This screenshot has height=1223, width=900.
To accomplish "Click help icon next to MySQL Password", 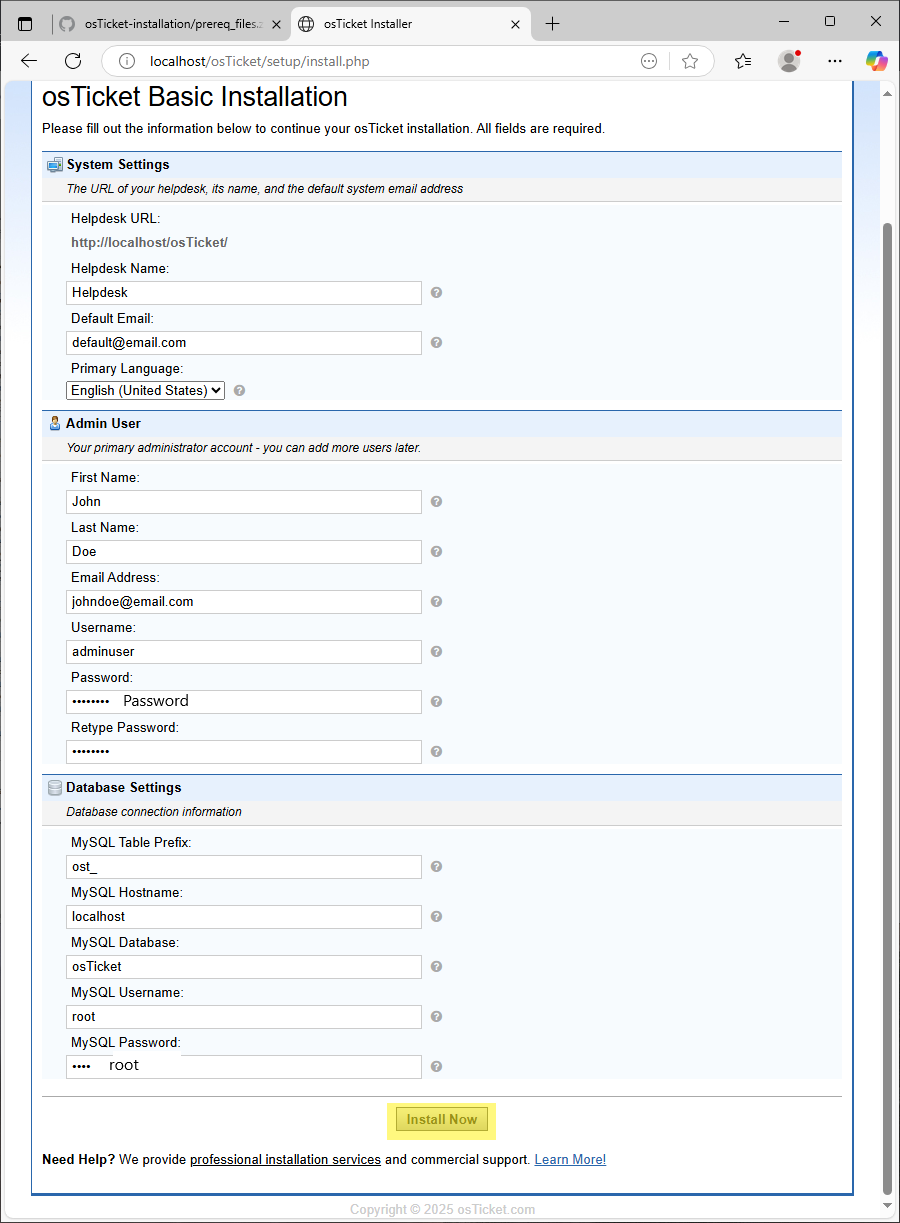I will click(436, 1067).
